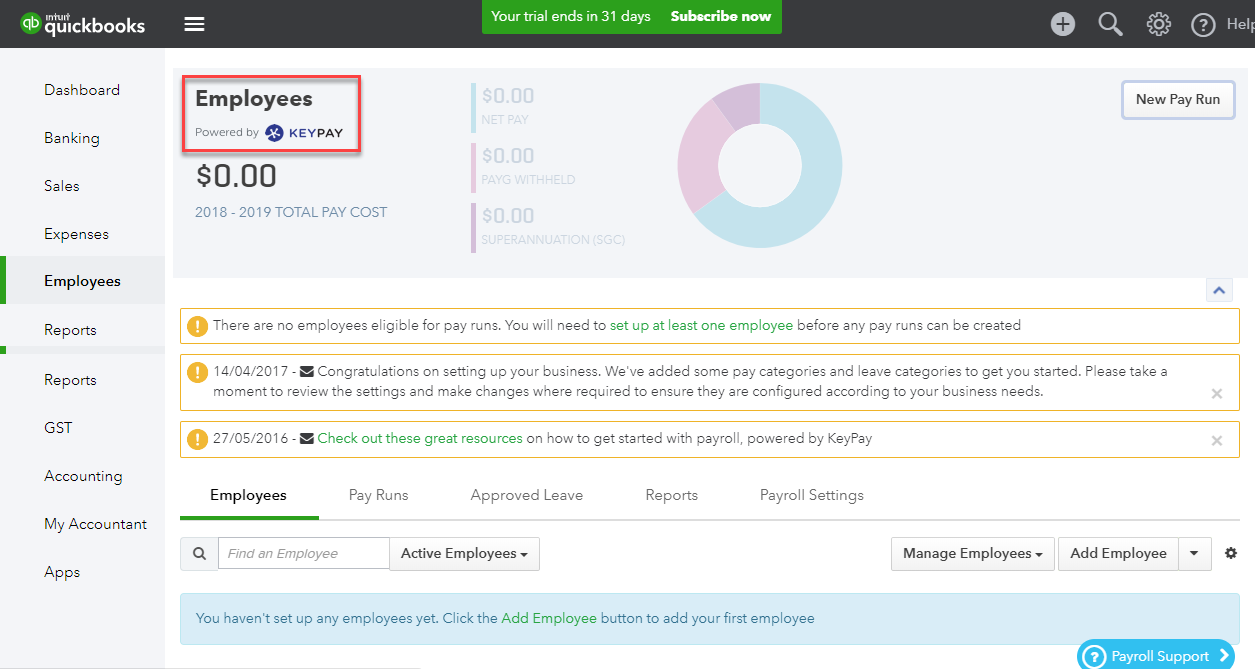The height and width of the screenshot is (669, 1255).
Task: Click warning icon on 27/05/2016 notice
Action: (x=198, y=438)
